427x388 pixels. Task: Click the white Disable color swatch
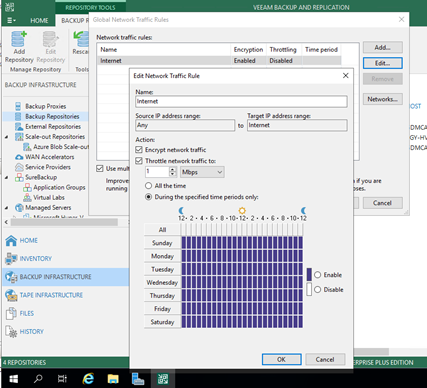309,289
